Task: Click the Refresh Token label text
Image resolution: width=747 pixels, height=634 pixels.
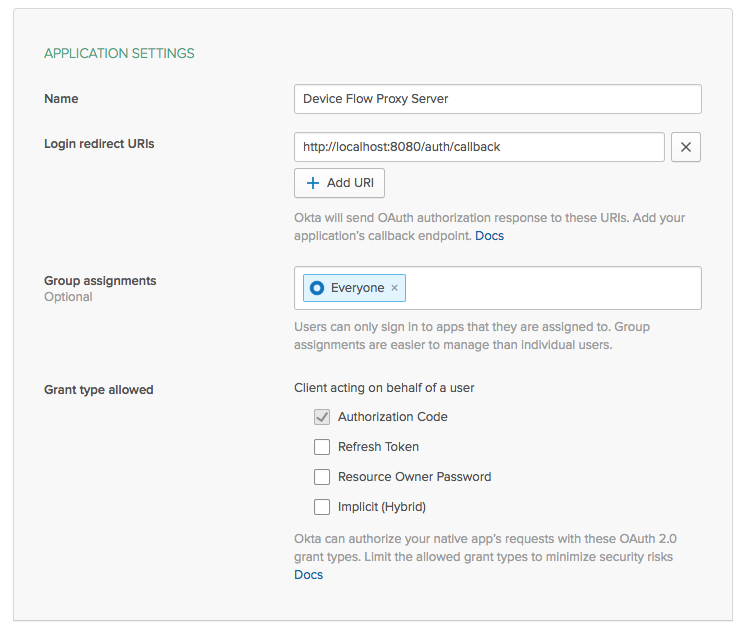Action: point(378,447)
